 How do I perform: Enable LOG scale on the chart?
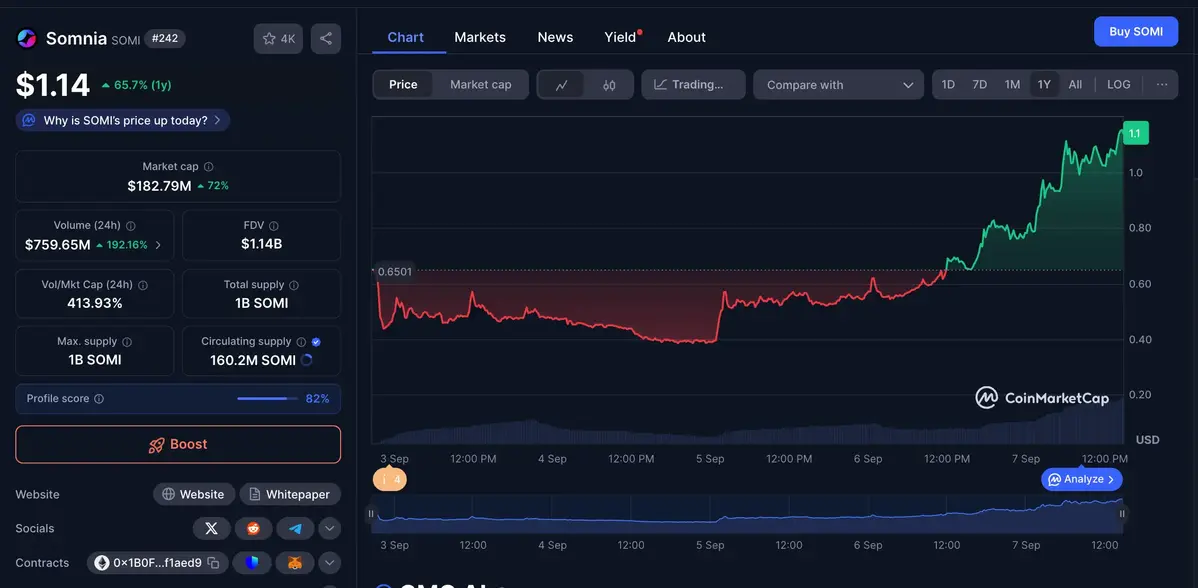coord(1118,84)
